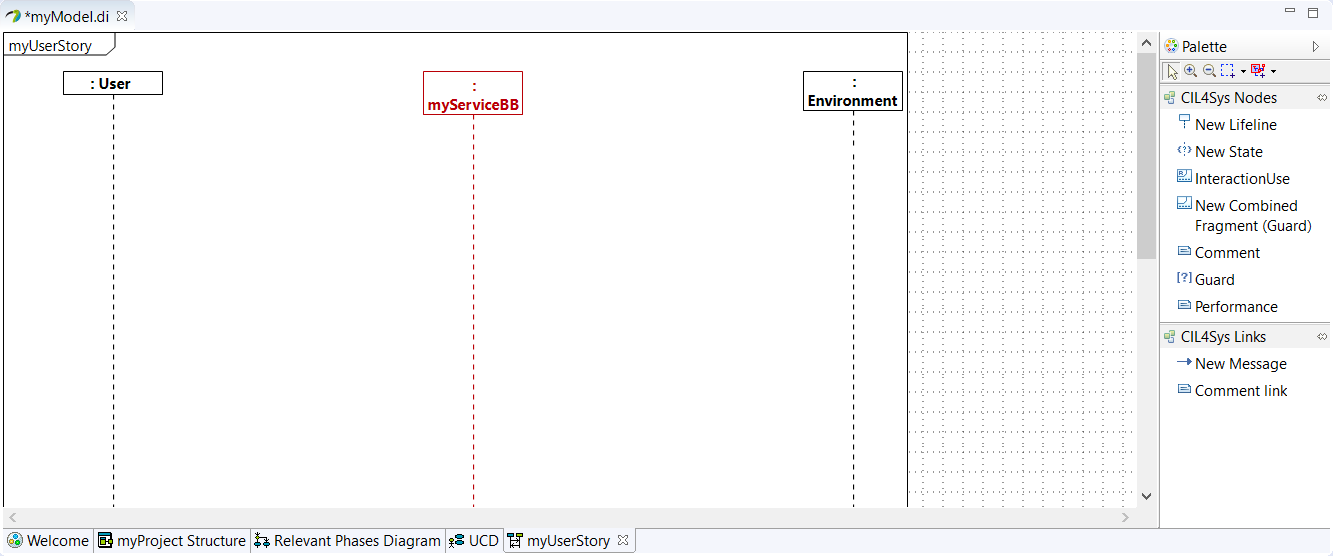Click the myUserStory tab sequence diagram icon
The height and width of the screenshot is (556, 1333).
point(515,541)
